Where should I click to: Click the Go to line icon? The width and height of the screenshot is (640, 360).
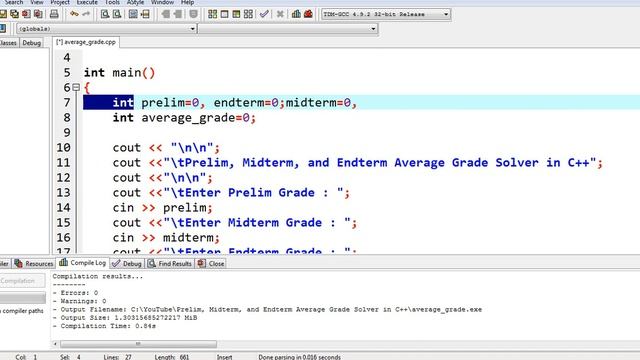[145, 14]
